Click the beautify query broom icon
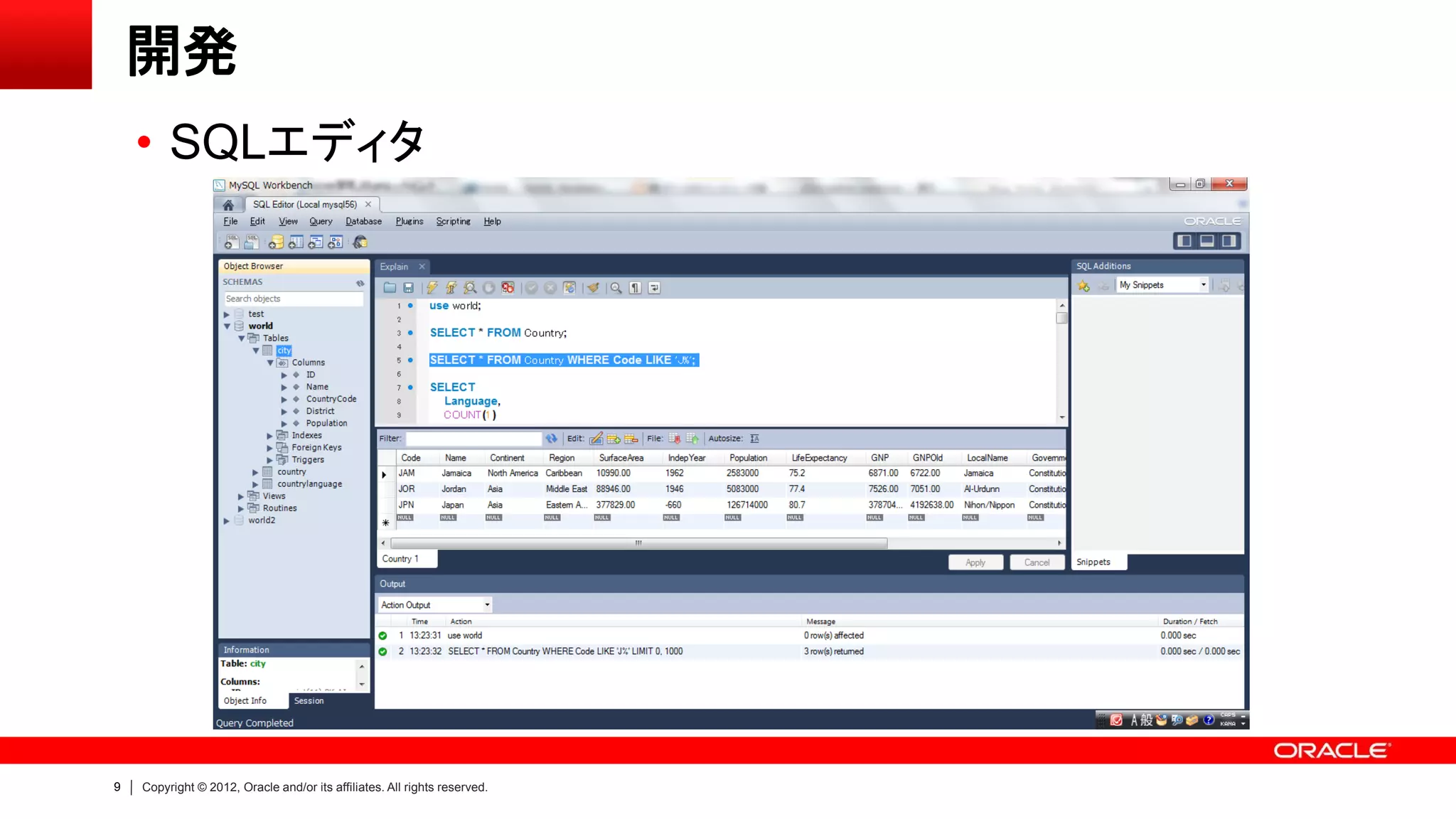 [593, 288]
